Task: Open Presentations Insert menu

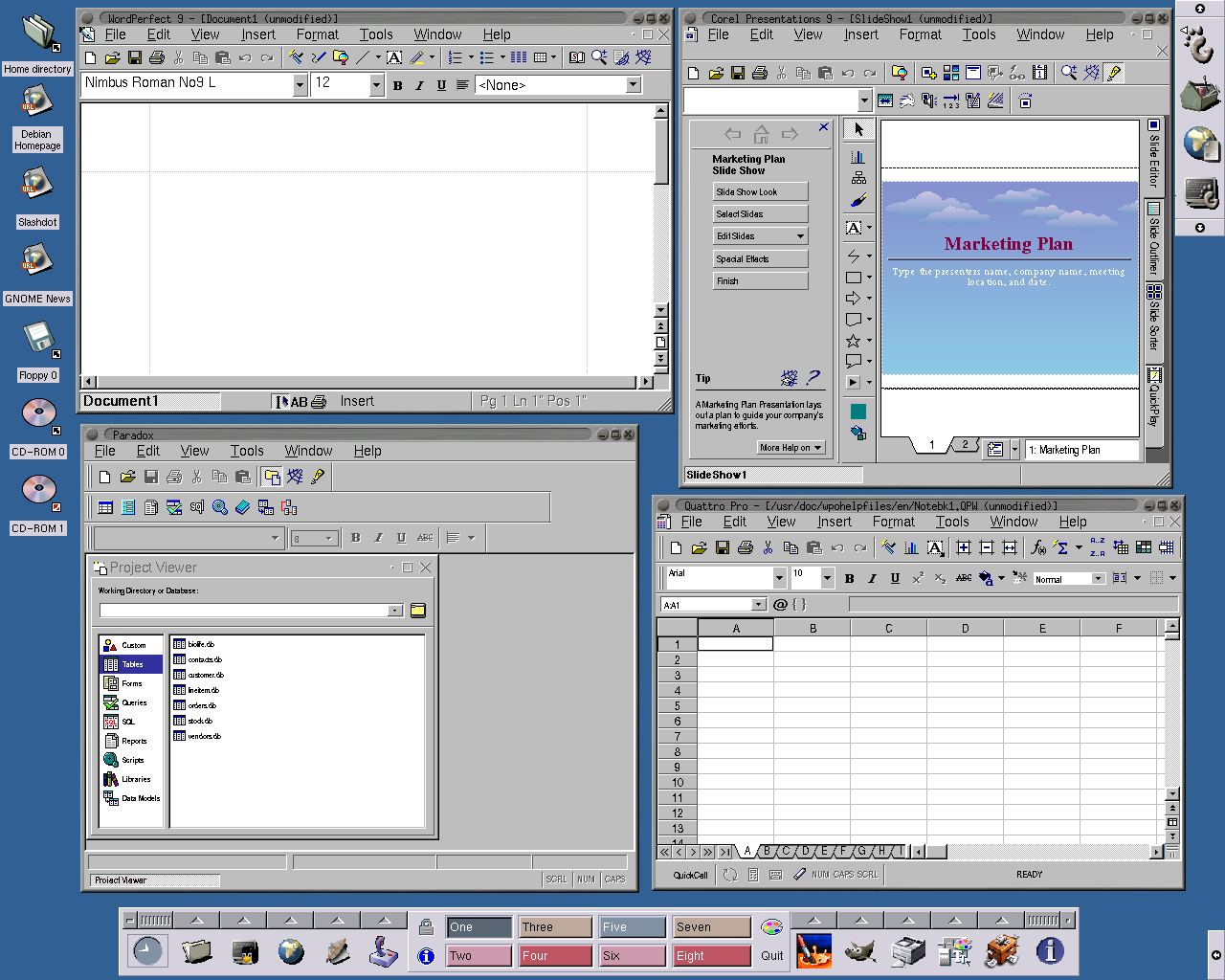Action: [860, 34]
